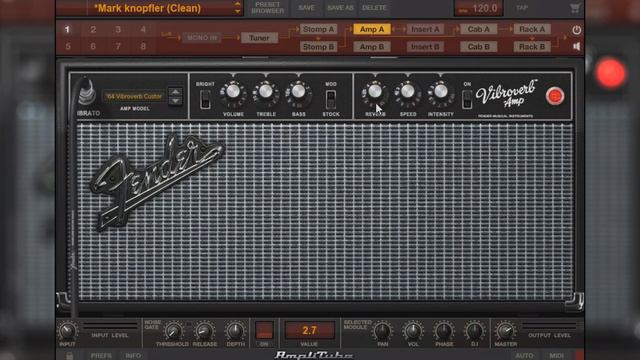Flip the vibrato ON switch

467,99
